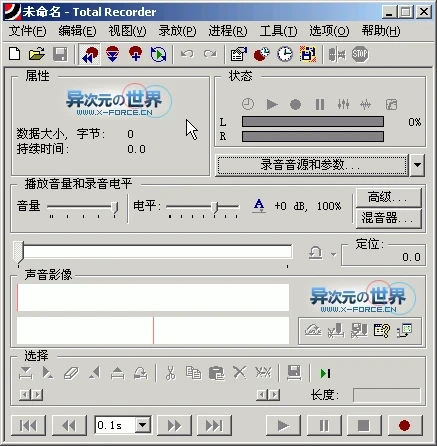Open the 选项(O) menu
Viewport: 437px width, 446px height.
[x=329, y=31]
